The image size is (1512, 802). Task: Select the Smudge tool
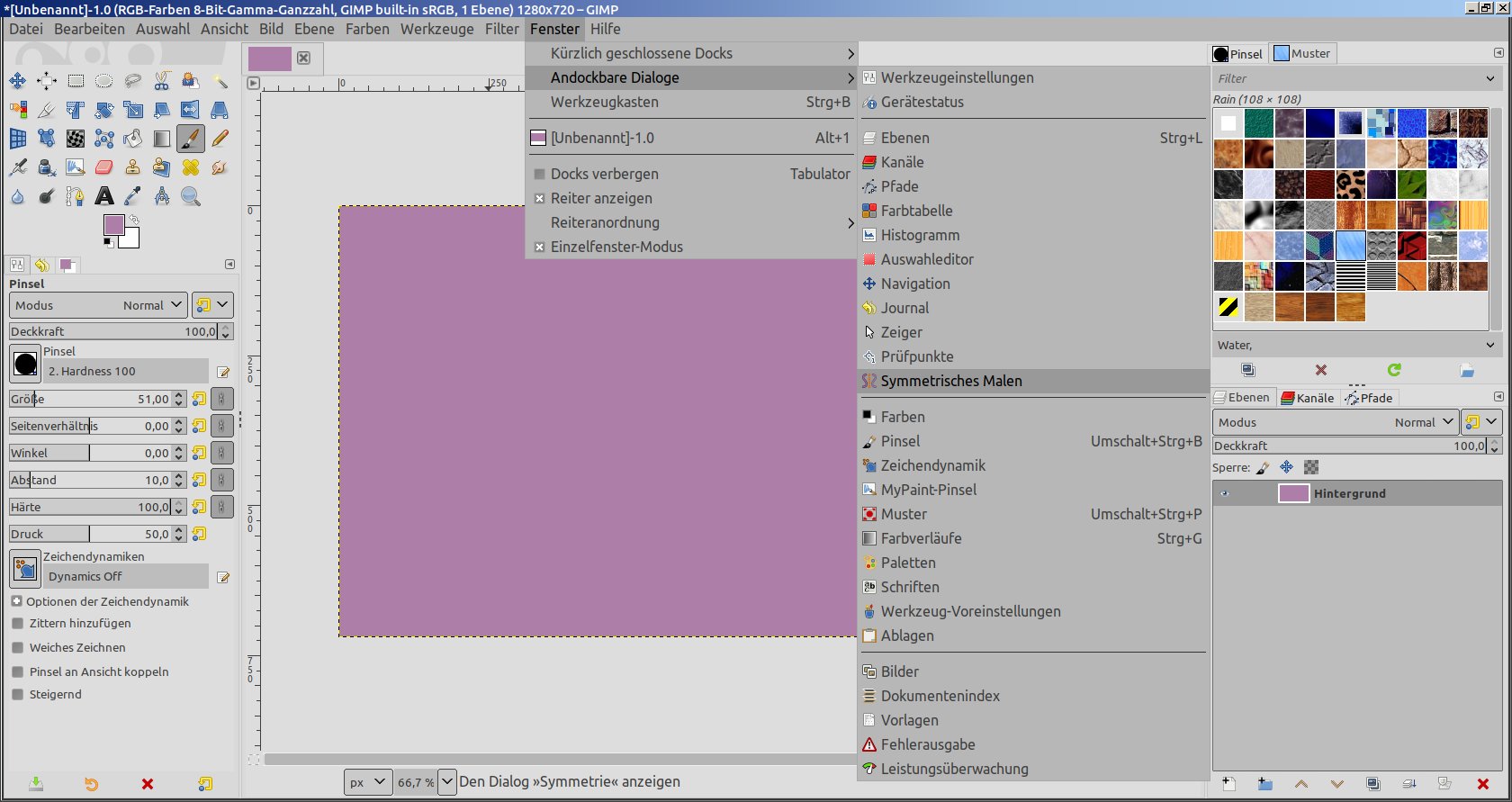pos(220,167)
